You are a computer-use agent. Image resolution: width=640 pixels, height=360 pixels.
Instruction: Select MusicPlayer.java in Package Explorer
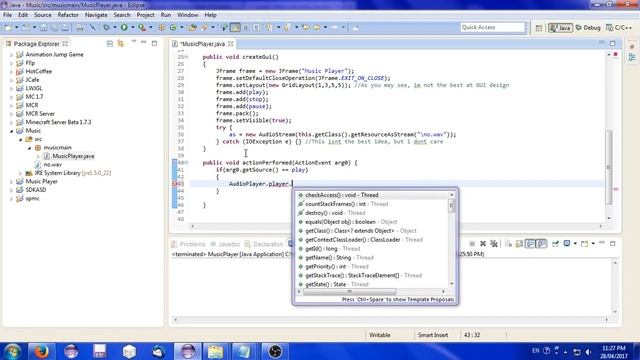[x=73, y=156]
